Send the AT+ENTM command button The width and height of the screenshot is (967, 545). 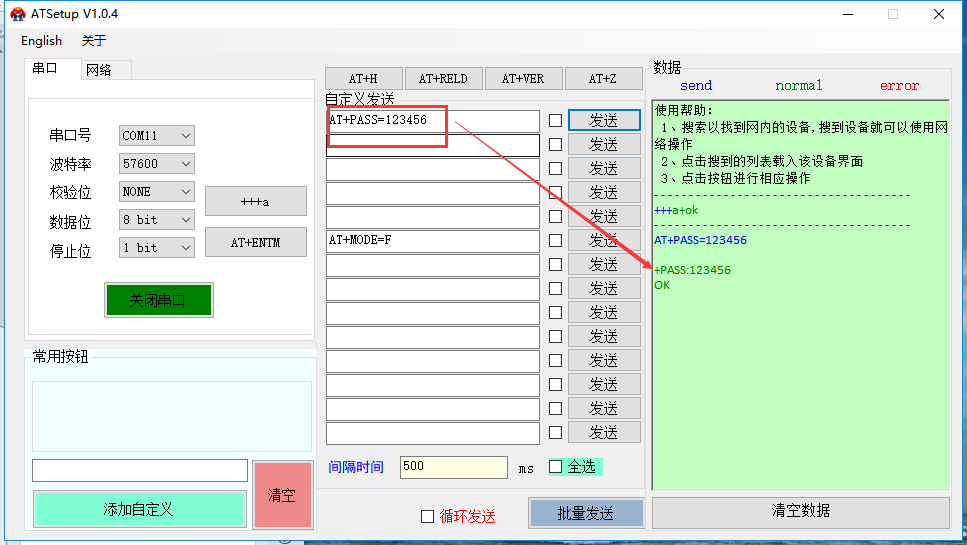[255, 242]
